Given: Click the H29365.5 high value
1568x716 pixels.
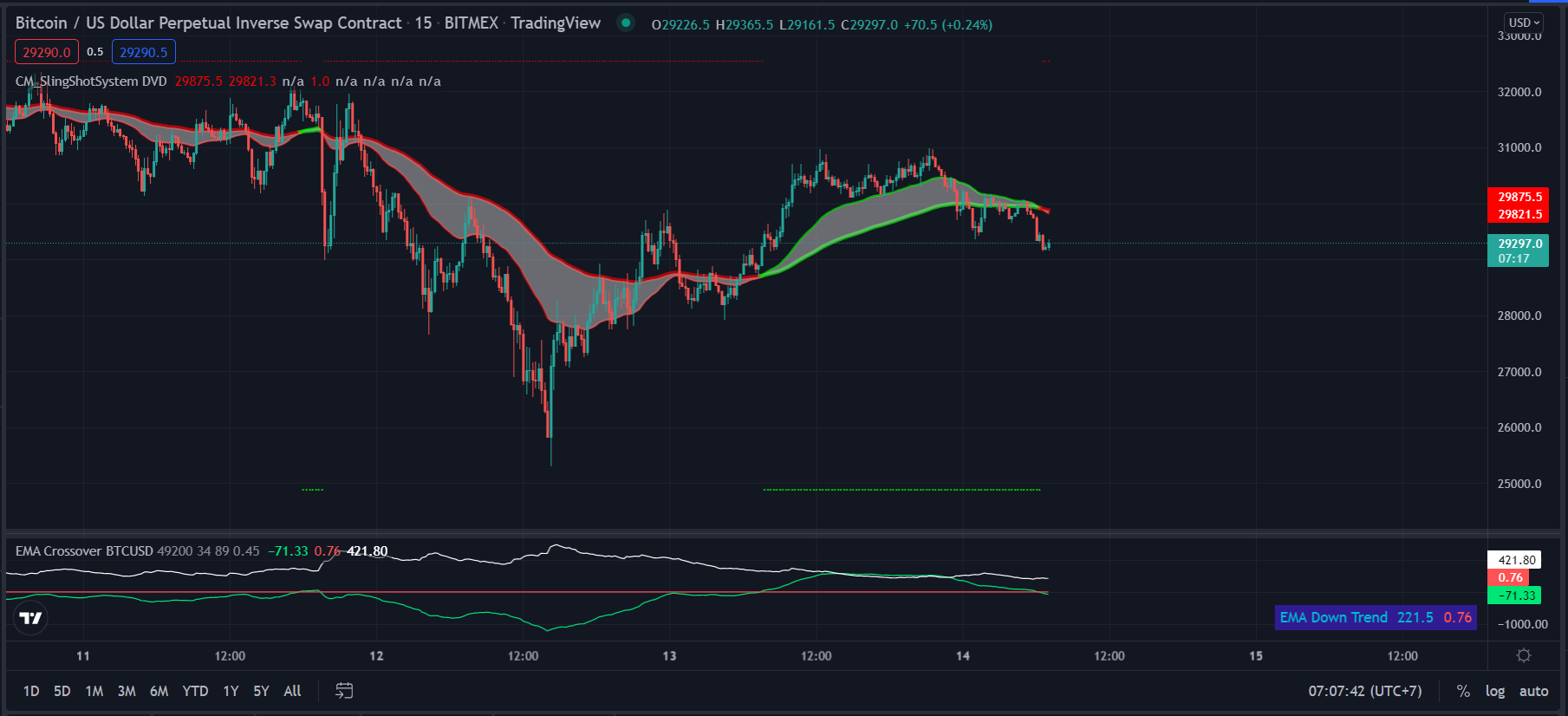Looking at the screenshot, I should 745,25.
